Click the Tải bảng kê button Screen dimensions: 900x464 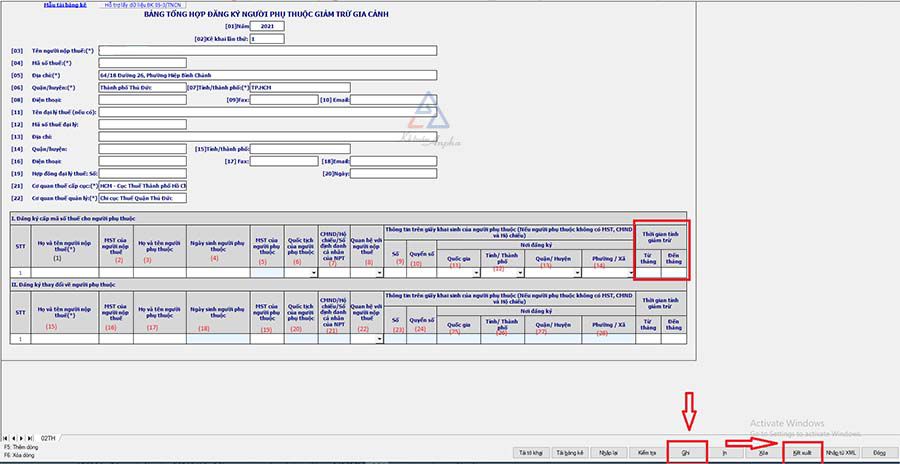[x=569, y=453]
